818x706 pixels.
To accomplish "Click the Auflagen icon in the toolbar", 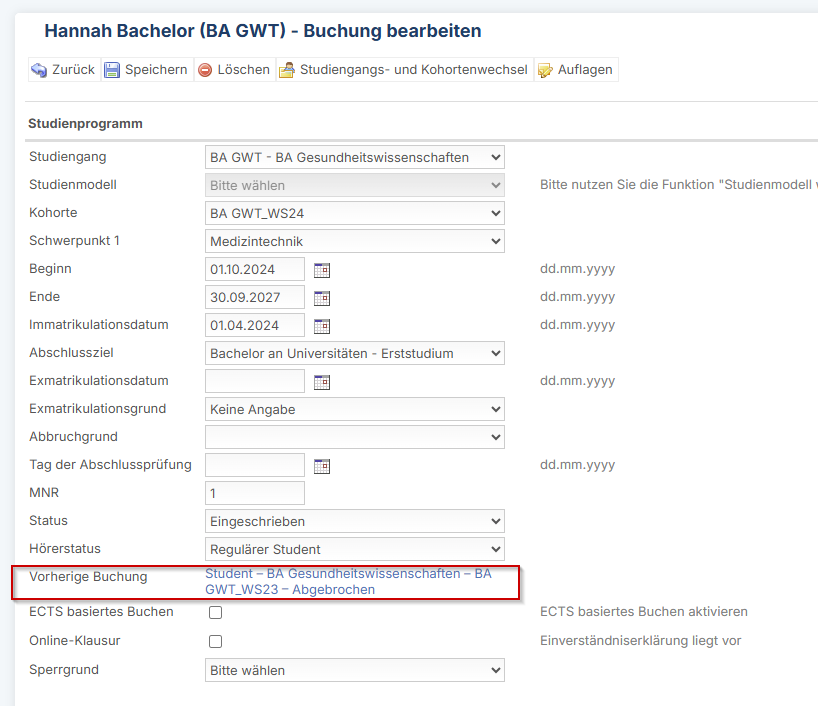I will pos(545,69).
